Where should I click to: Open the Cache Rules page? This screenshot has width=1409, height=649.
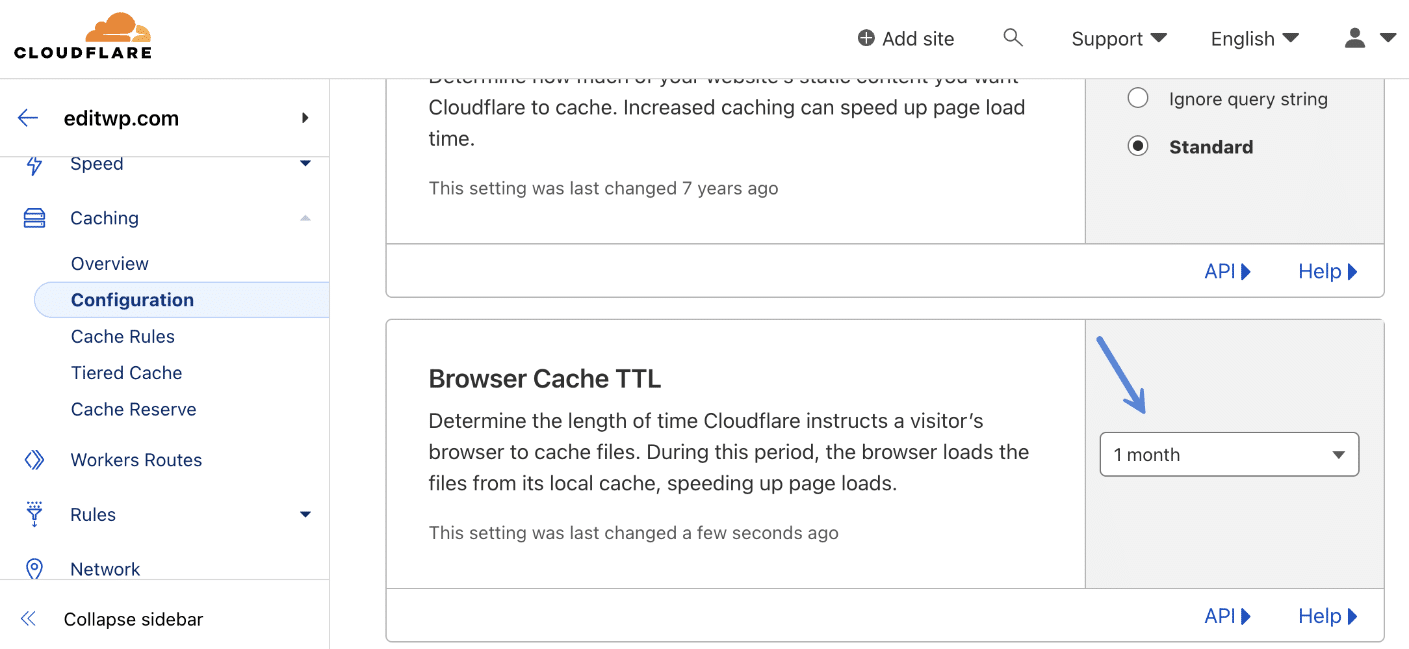(123, 336)
